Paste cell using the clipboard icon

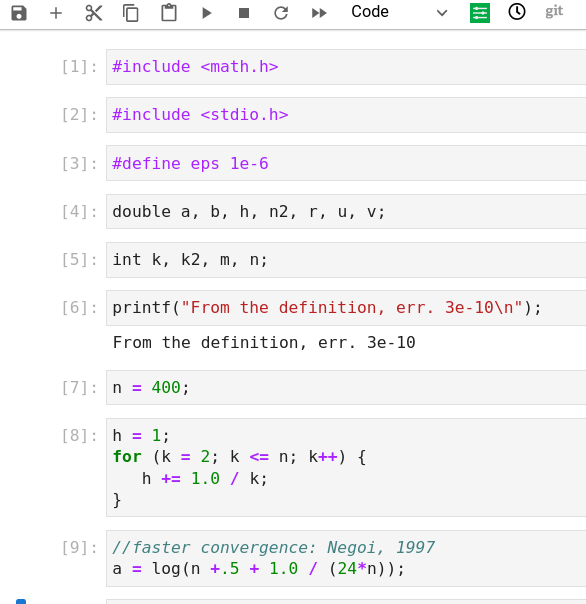pos(169,13)
